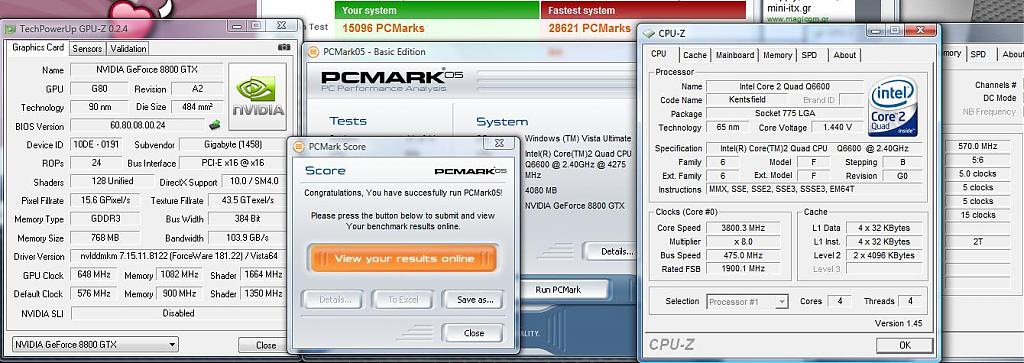Click the To Excel button in score dialog
Screen dimensions: 1024x363
pos(402,300)
